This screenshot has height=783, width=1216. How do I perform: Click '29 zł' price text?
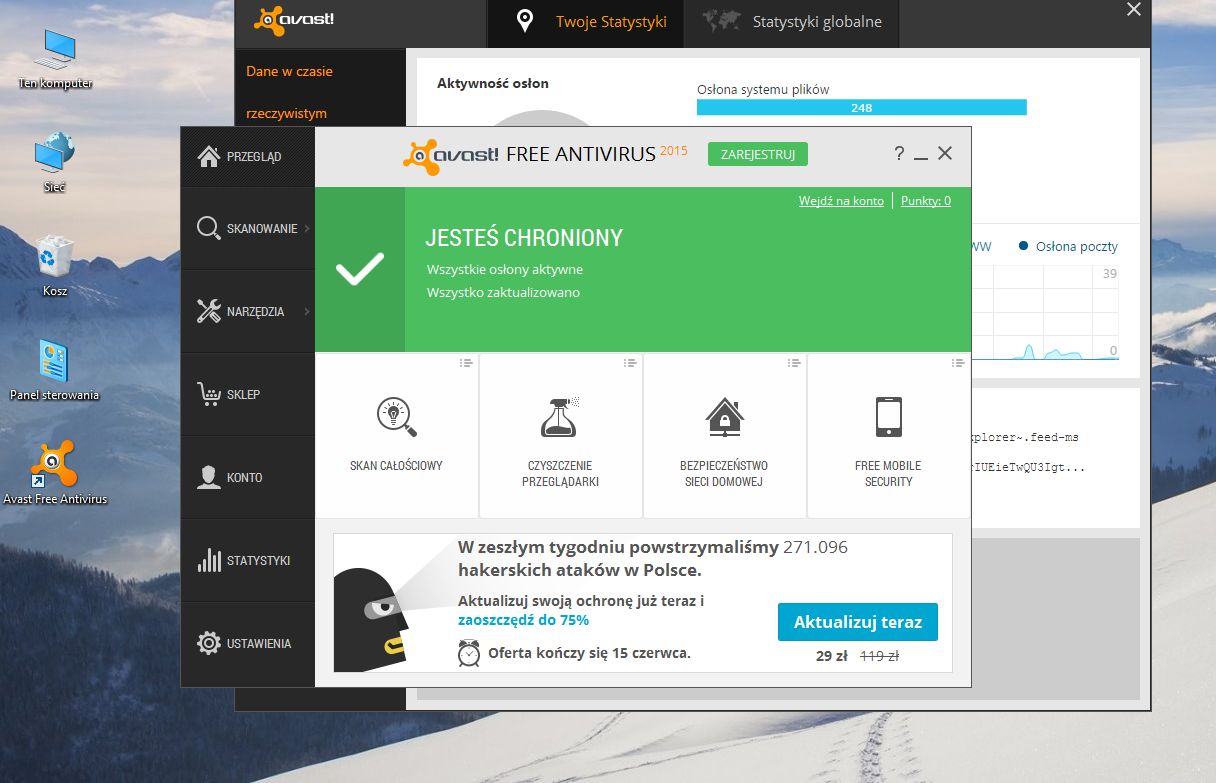[832, 657]
